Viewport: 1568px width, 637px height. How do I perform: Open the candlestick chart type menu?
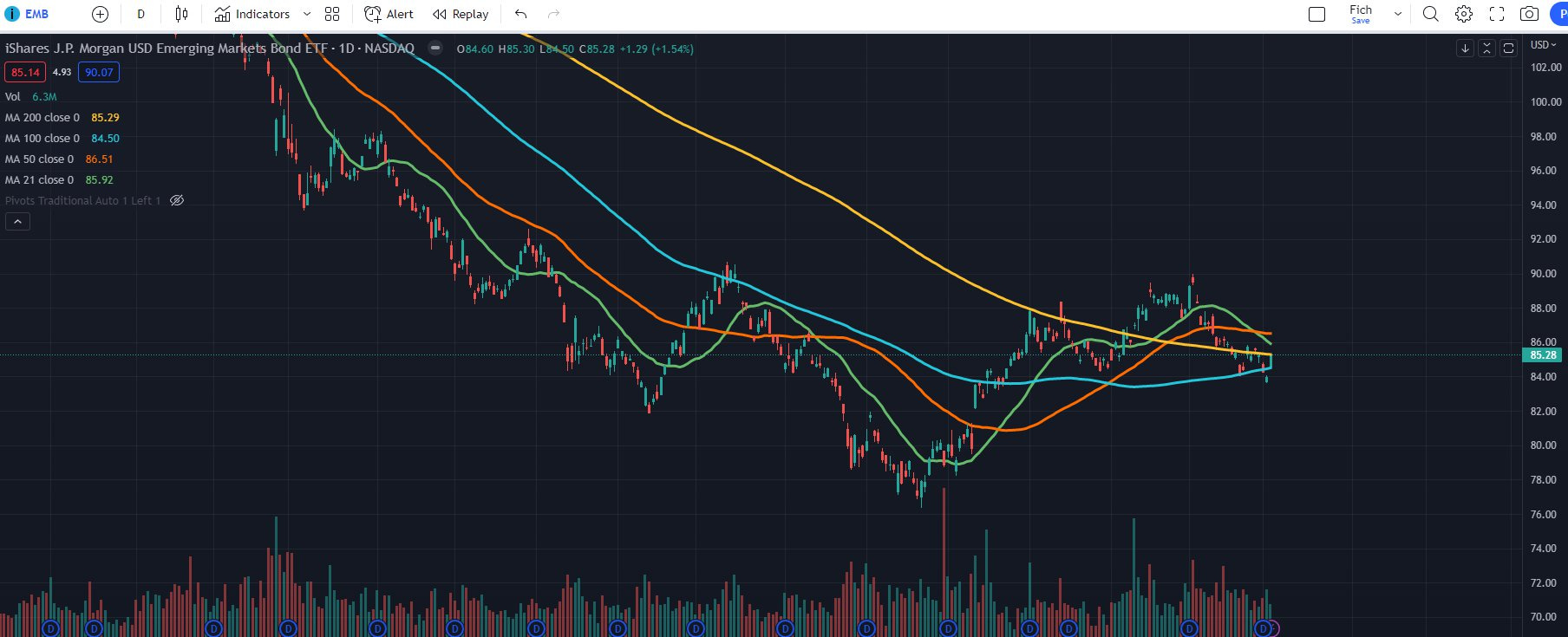pos(181,14)
